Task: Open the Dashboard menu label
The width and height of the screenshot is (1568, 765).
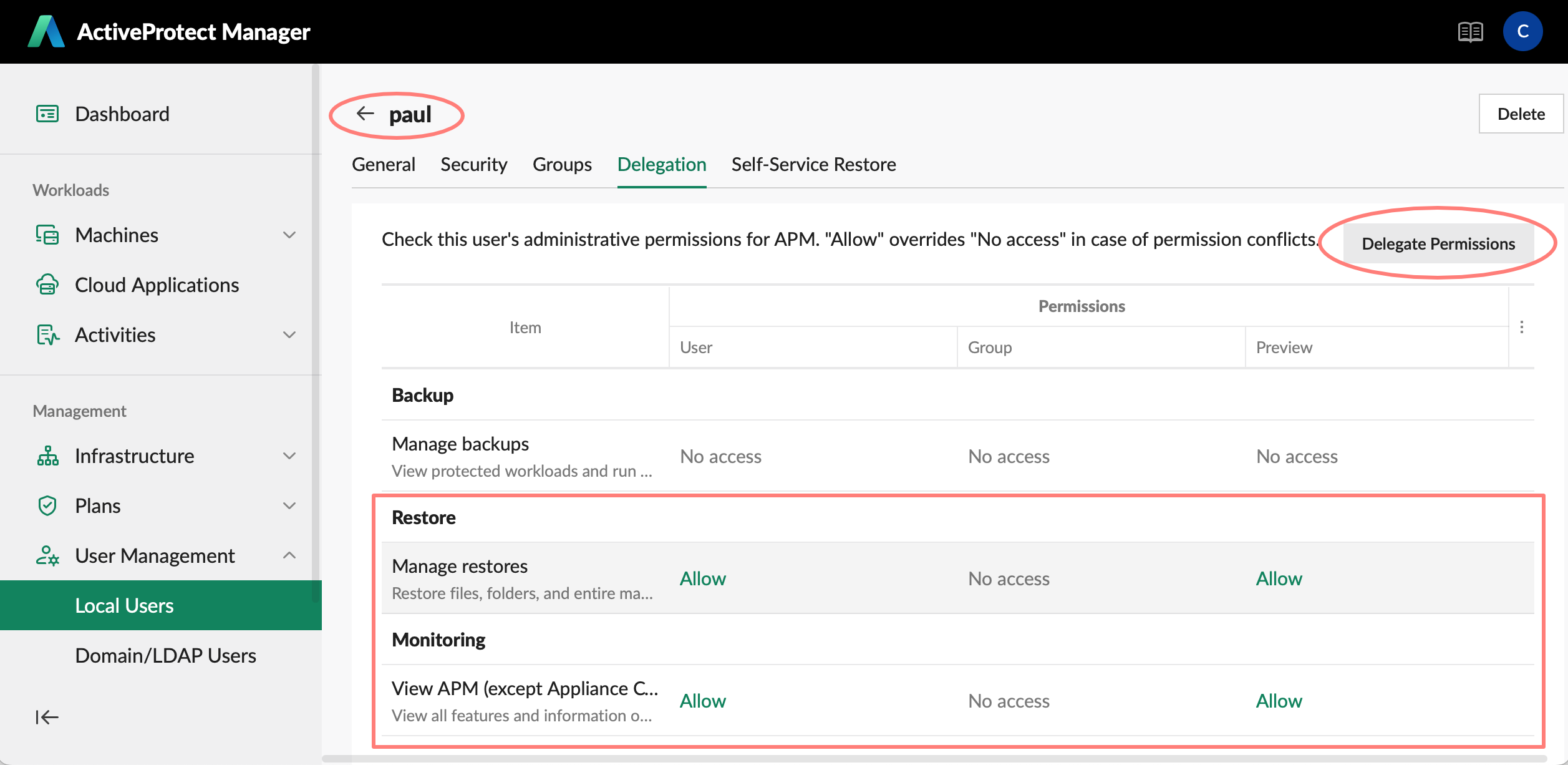Action: pos(122,114)
